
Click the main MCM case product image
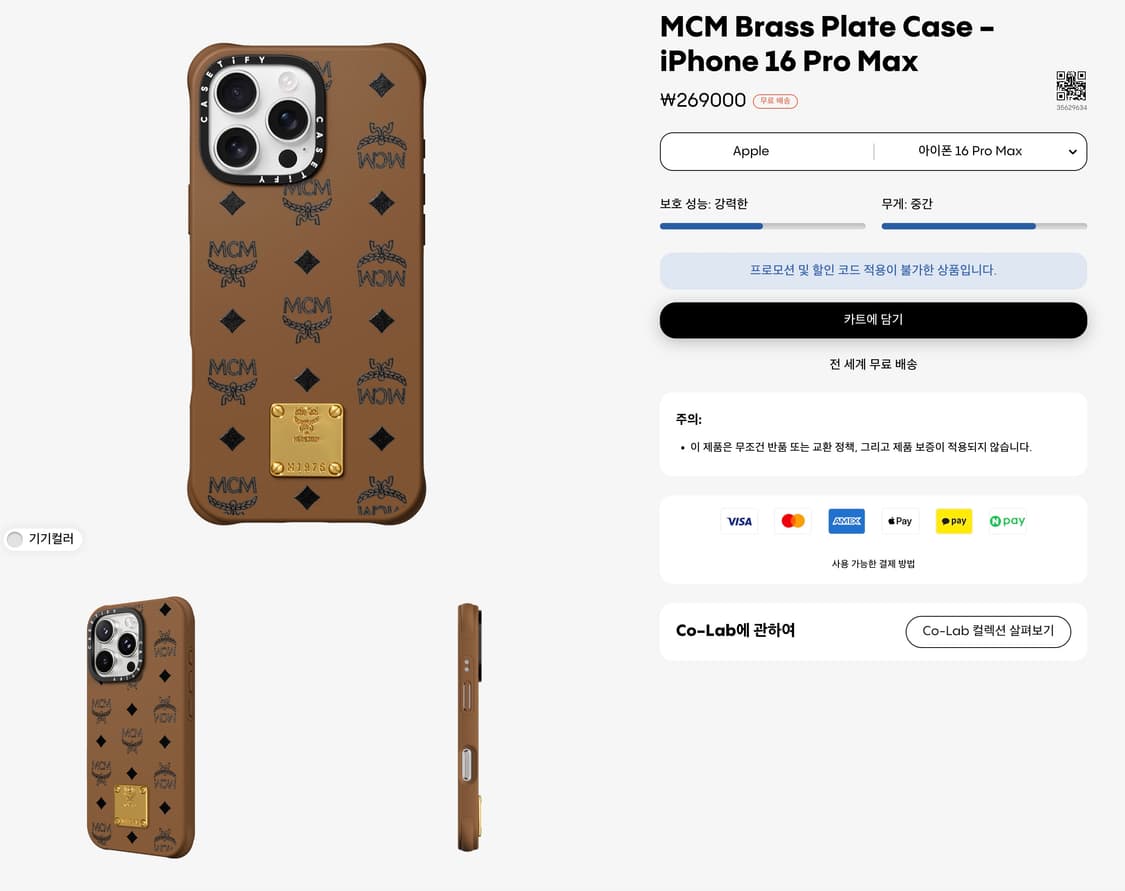306,283
